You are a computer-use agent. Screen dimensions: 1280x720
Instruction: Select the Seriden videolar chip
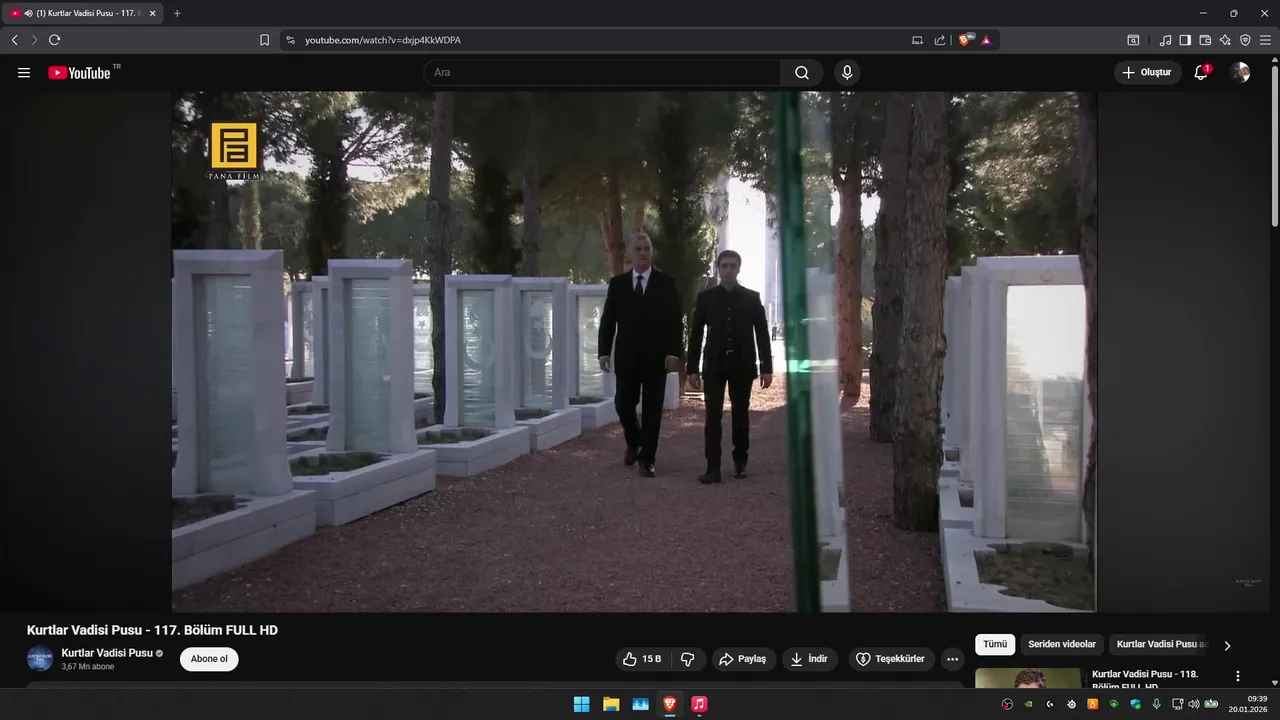point(1062,645)
